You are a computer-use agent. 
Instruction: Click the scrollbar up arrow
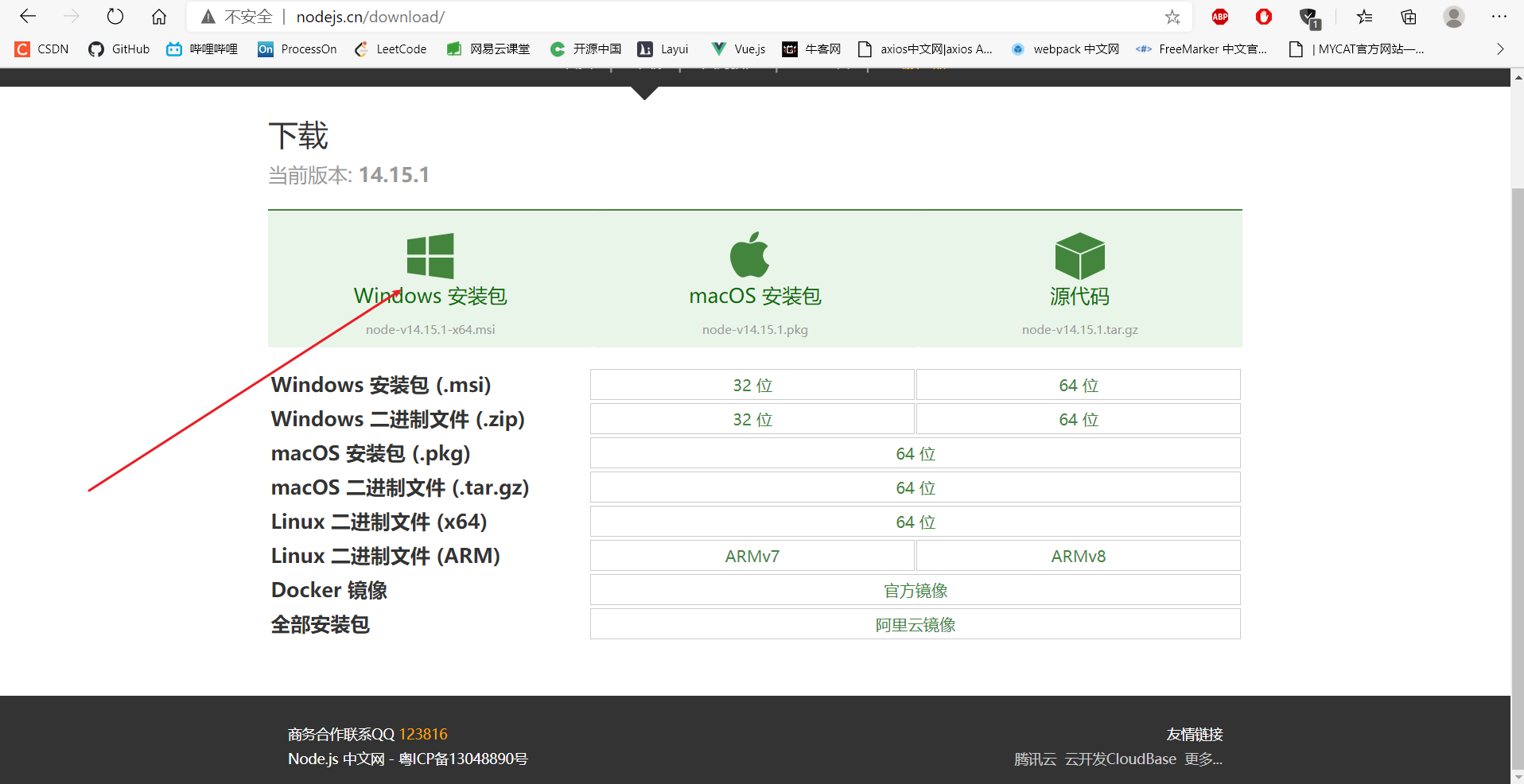(x=1518, y=77)
